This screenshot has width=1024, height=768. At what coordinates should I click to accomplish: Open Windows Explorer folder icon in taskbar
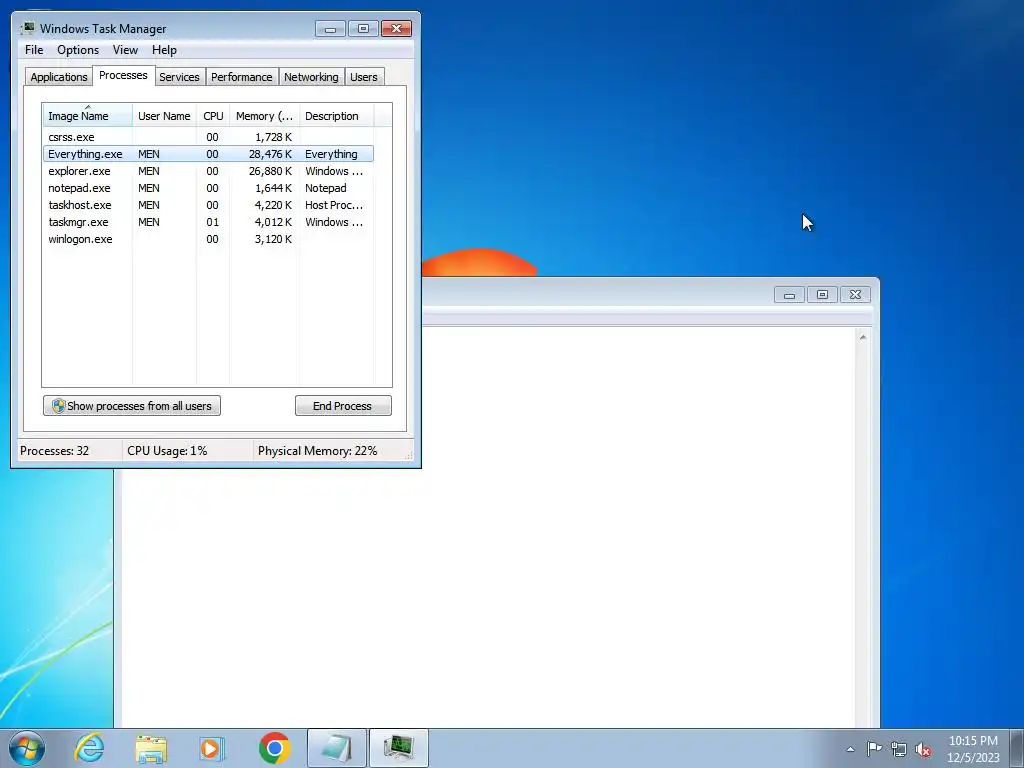(151, 748)
